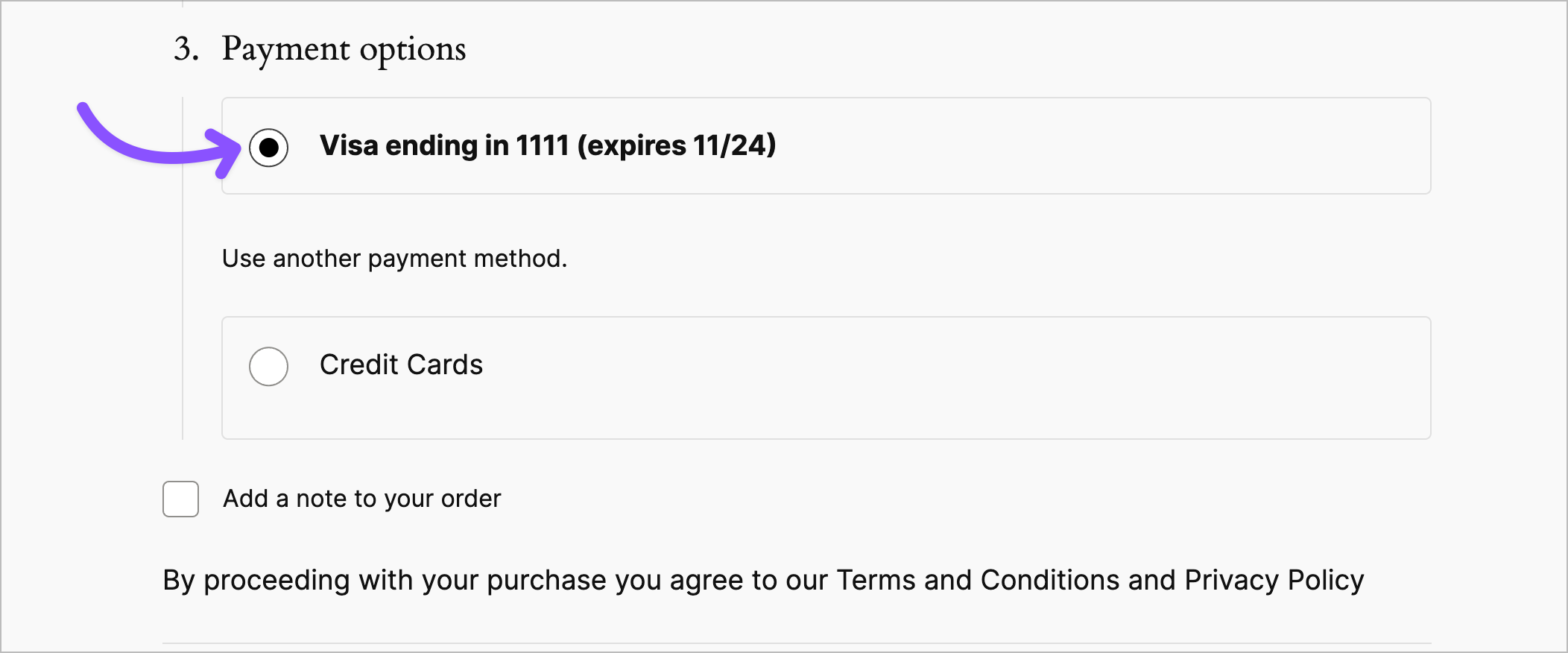Screen dimensions: 1568x653
Task: Check Add a note to your order
Action: (180, 499)
